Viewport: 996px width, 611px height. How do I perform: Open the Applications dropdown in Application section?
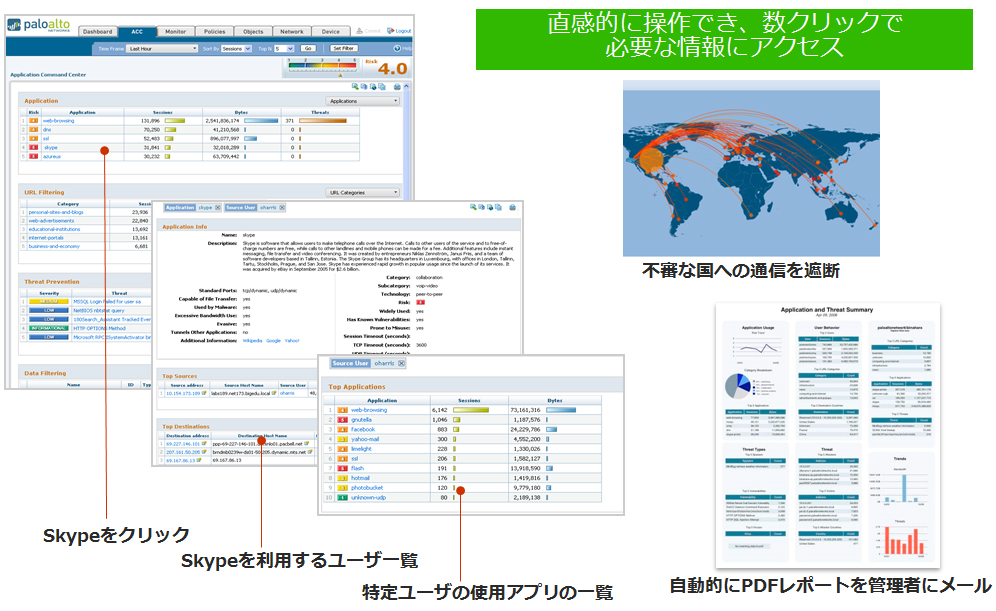click(x=363, y=101)
